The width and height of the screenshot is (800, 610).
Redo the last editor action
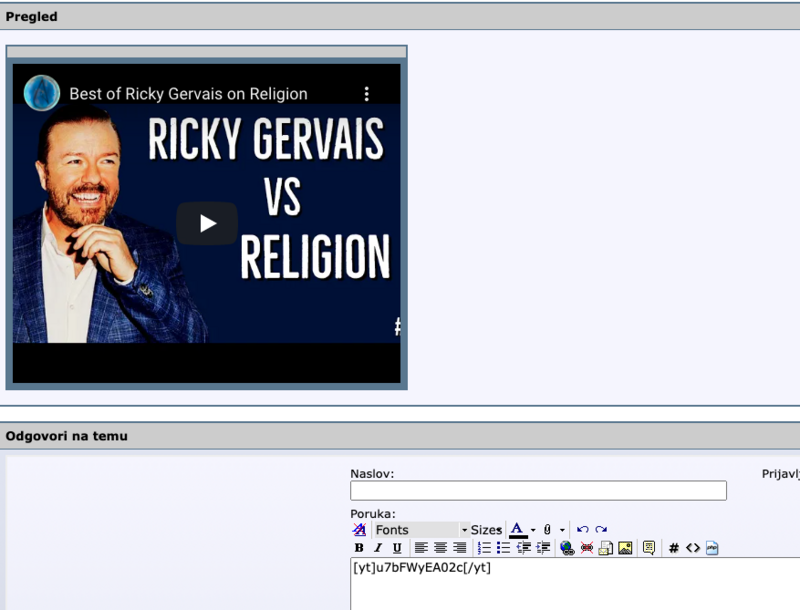click(x=601, y=529)
